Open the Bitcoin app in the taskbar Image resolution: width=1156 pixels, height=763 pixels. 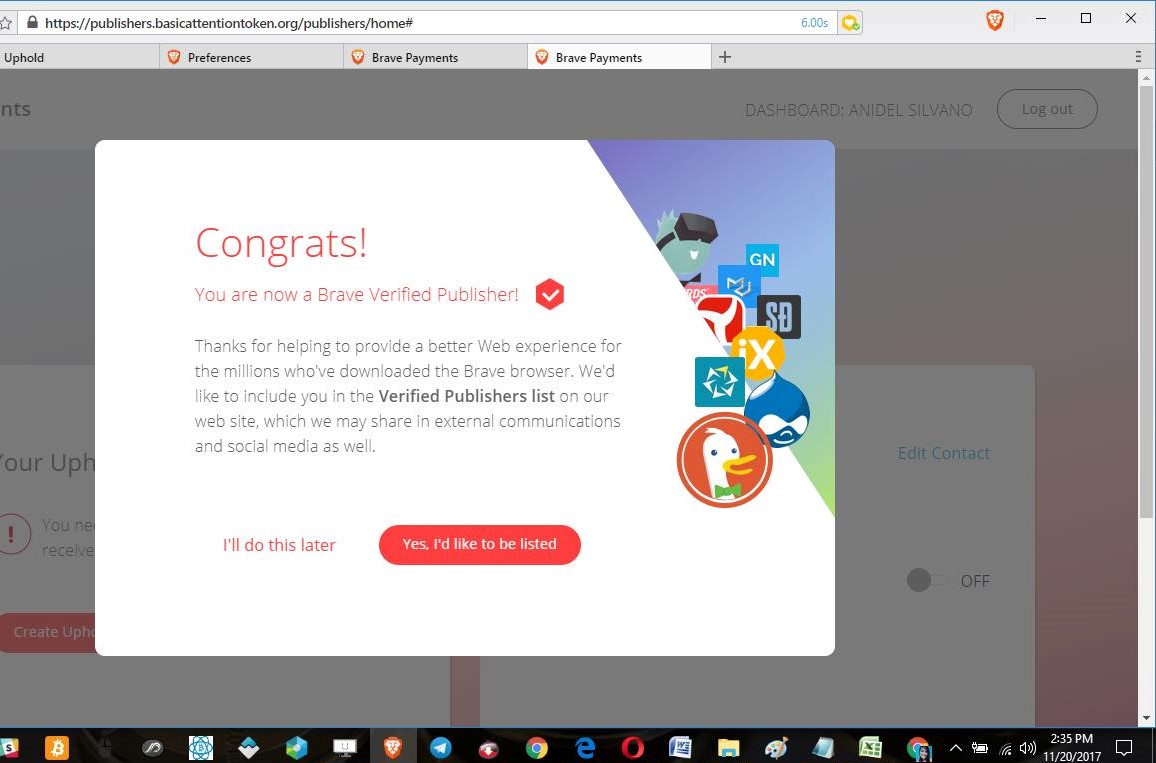[57, 748]
